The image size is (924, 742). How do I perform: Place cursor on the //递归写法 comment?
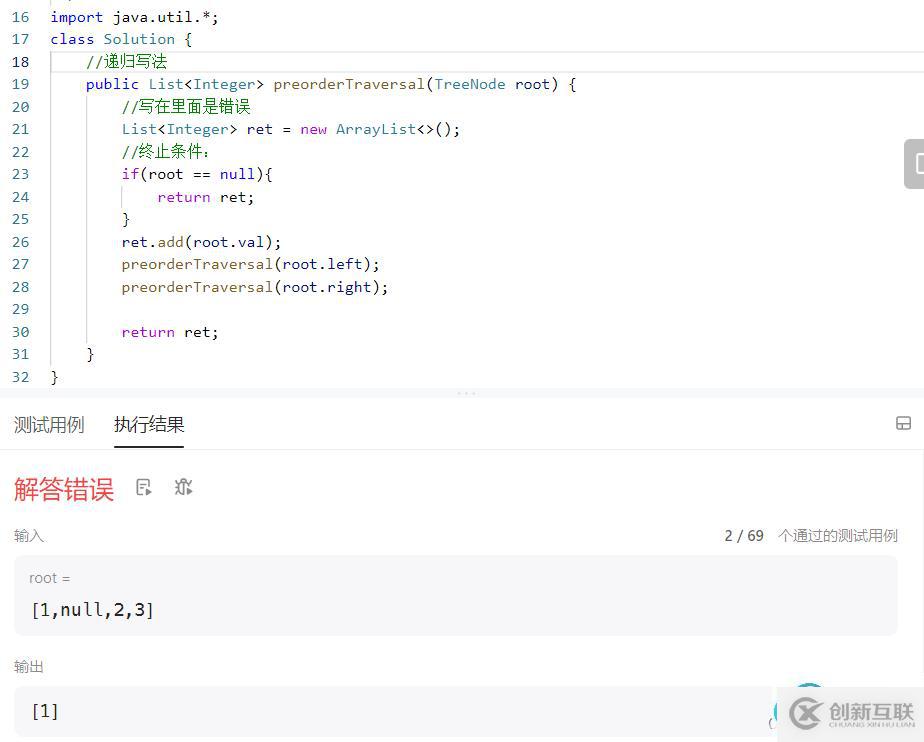(x=126, y=62)
